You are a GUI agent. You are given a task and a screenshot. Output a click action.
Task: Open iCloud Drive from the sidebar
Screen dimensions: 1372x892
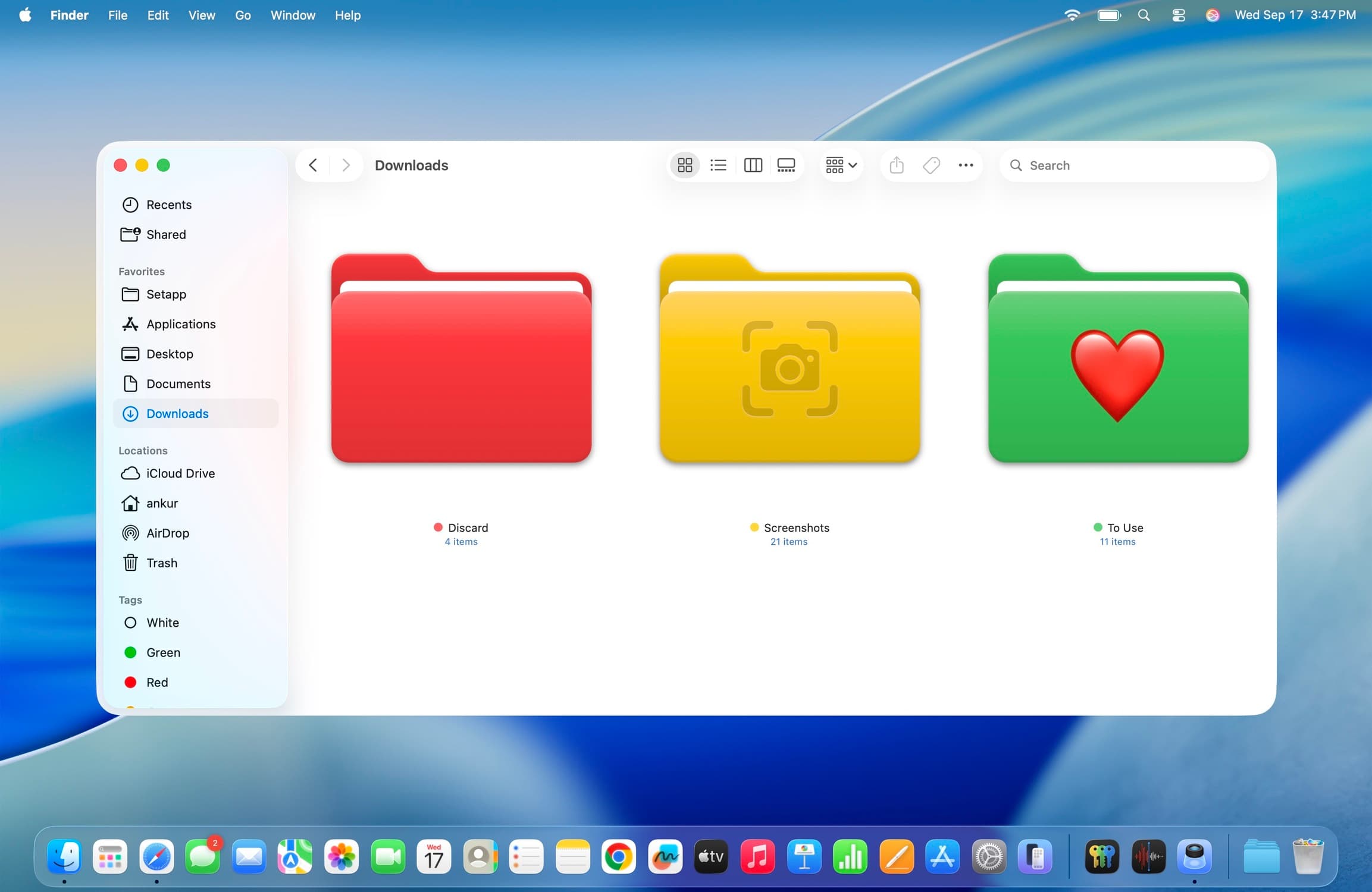click(180, 473)
